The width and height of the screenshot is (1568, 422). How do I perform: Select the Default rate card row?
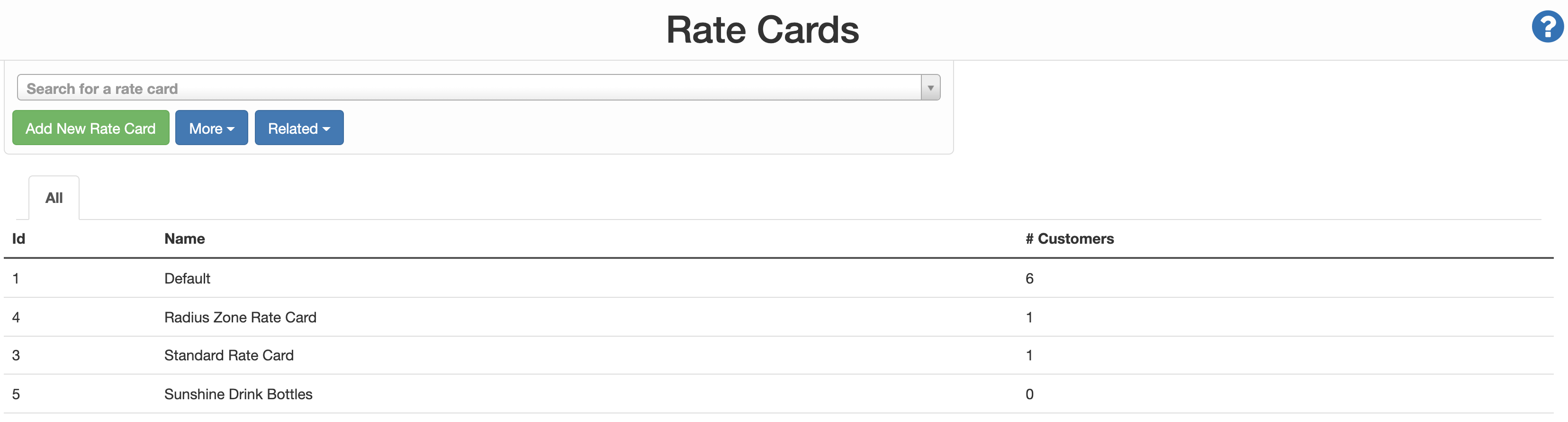187,278
